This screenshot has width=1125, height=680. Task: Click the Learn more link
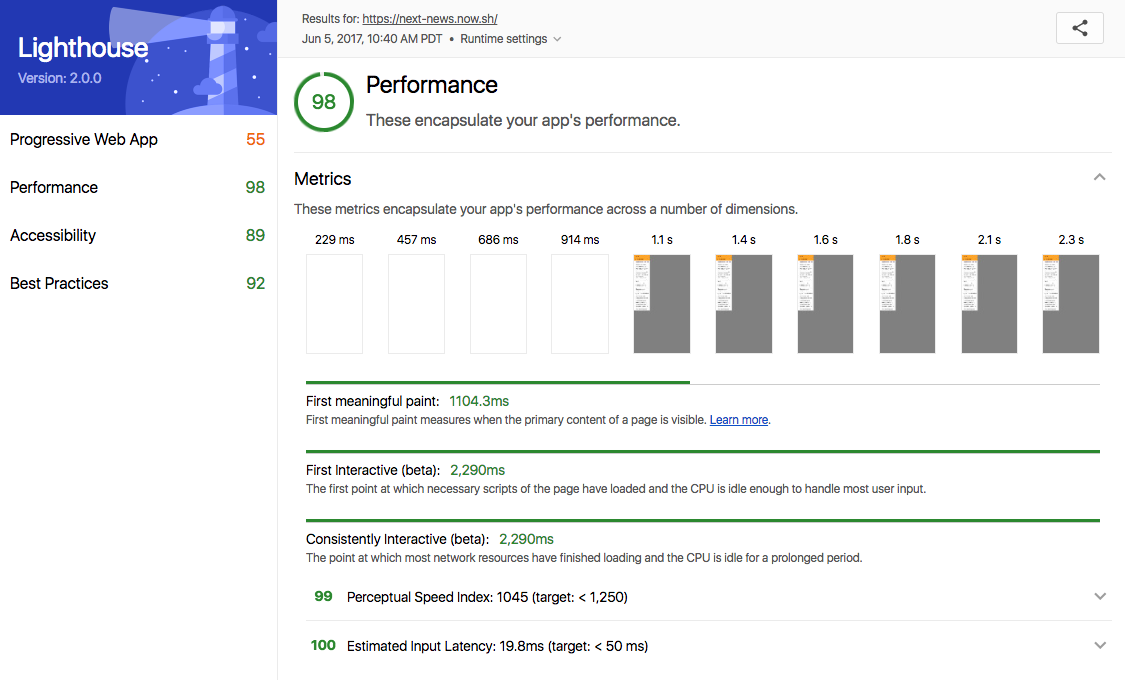[739, 420]
